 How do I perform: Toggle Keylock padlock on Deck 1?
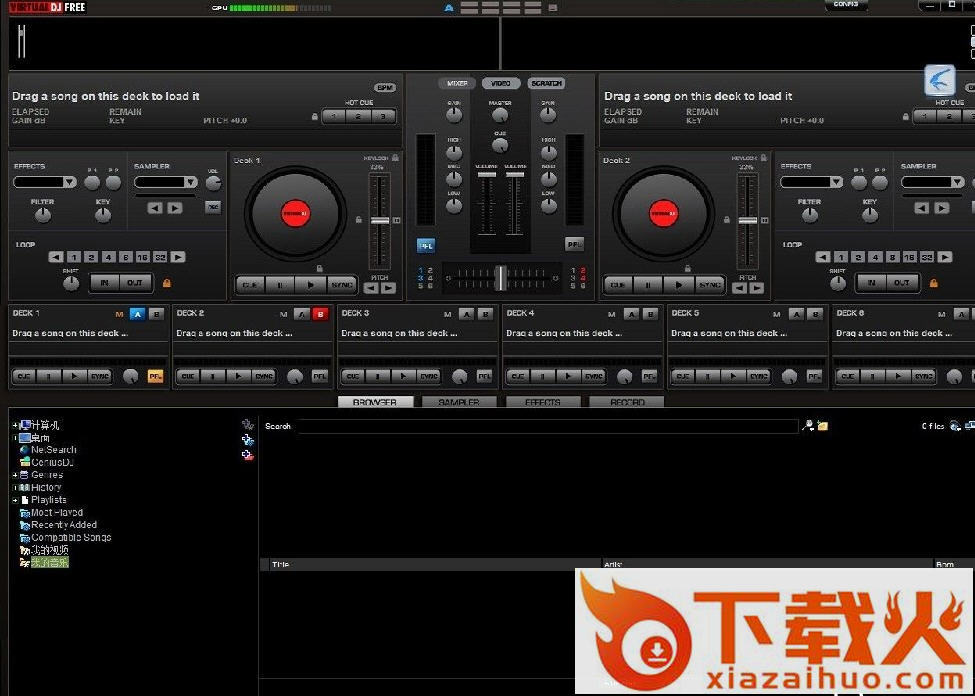[x=395, y=158]
